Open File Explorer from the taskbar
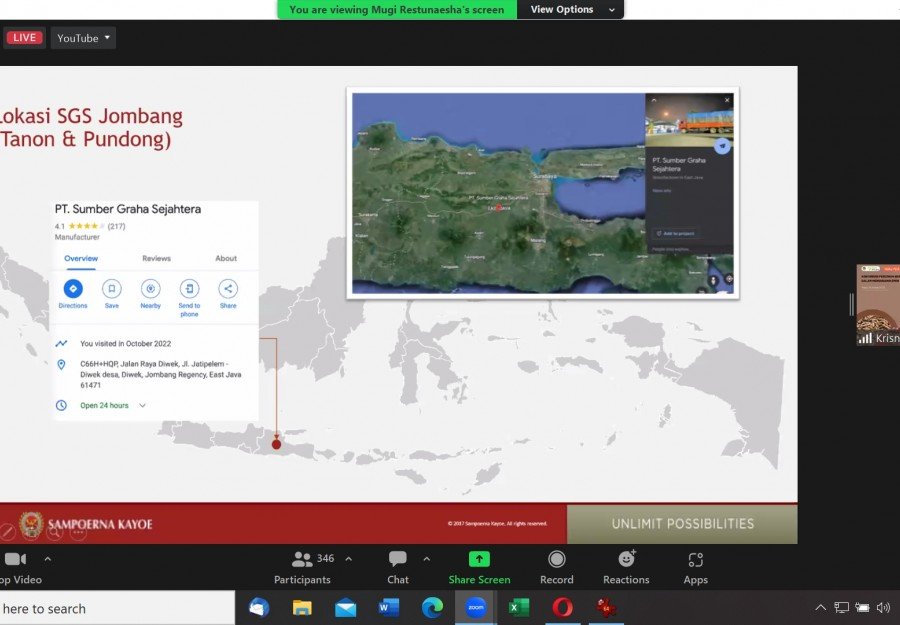This screenshot has width=900, height=625. coord(302,608)
